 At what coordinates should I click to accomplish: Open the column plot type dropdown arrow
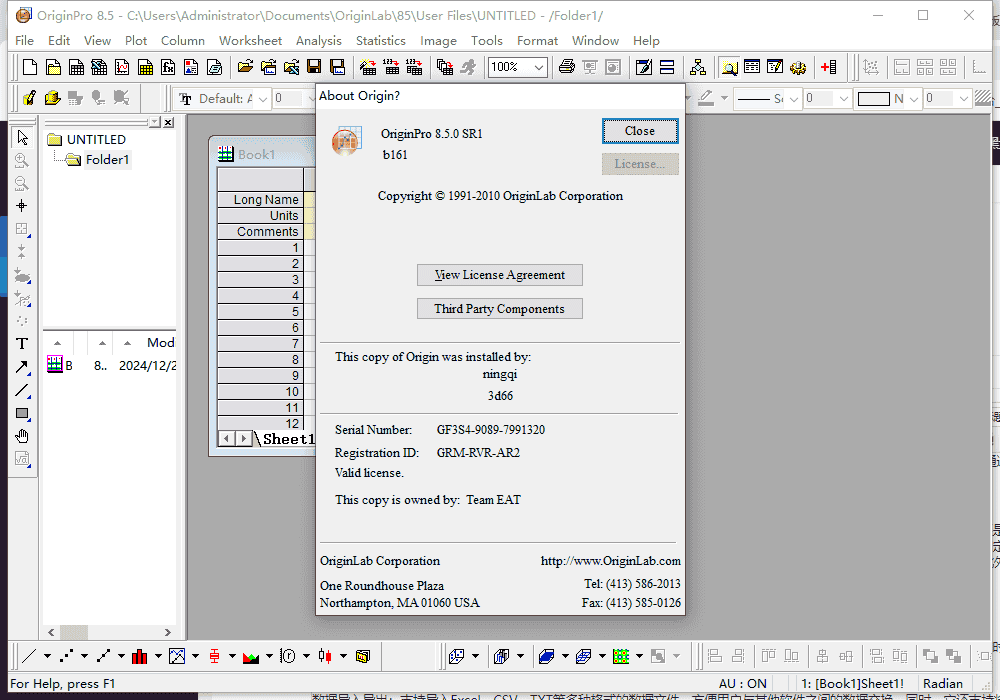[x=157, y=657]
